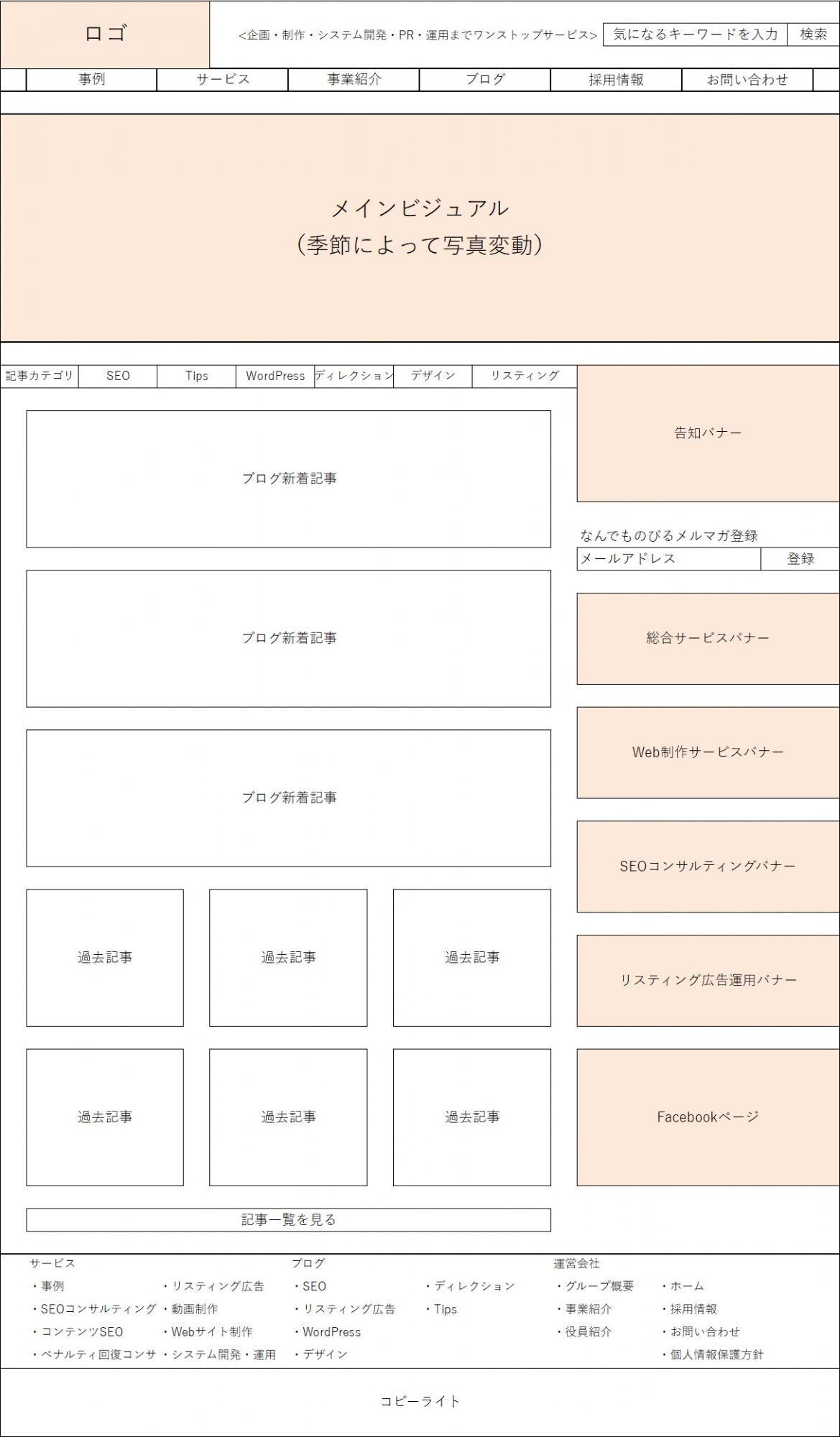
Task: Click the リスティング広告運用バナー banner
Action: tap(708, 980)
